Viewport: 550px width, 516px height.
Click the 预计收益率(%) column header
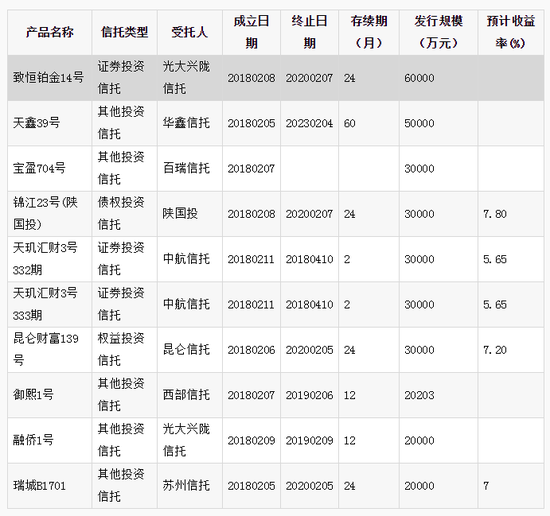pyautogui.click(x=511, y=32)
